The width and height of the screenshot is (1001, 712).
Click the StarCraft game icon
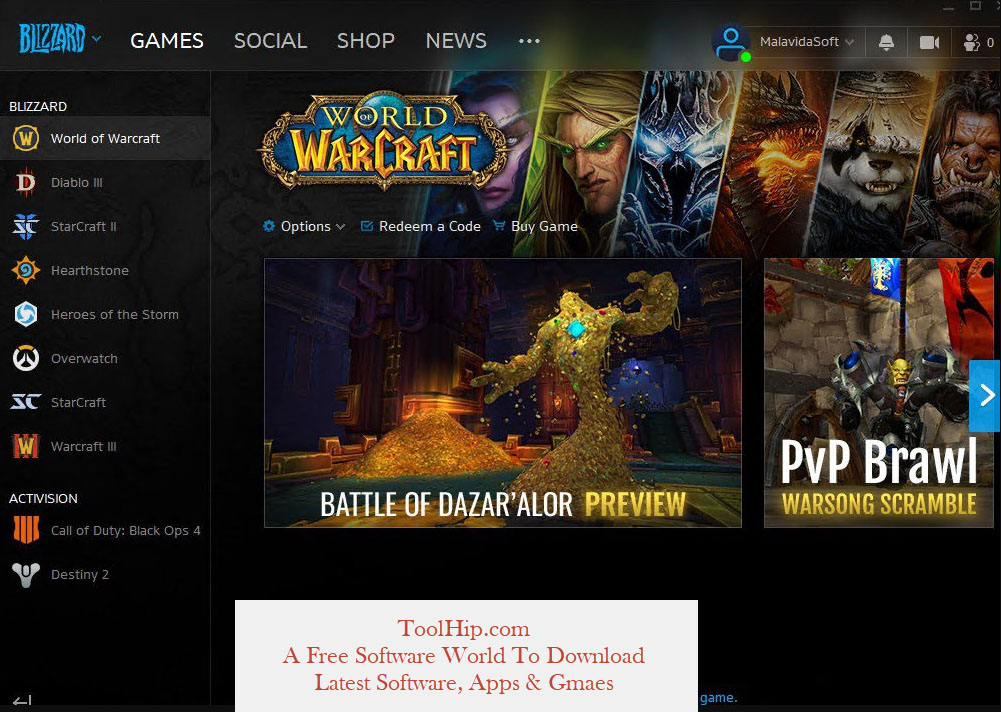click(26, 402)
